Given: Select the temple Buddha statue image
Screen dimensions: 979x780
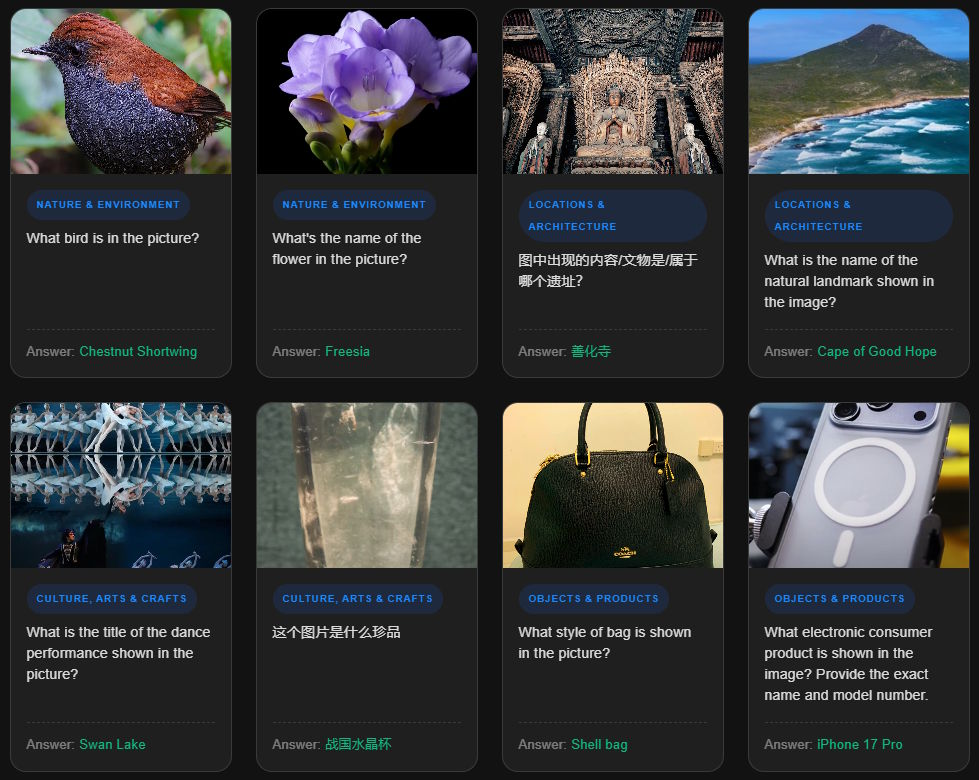Looking at the screenshot, I should tap(613, 92).
